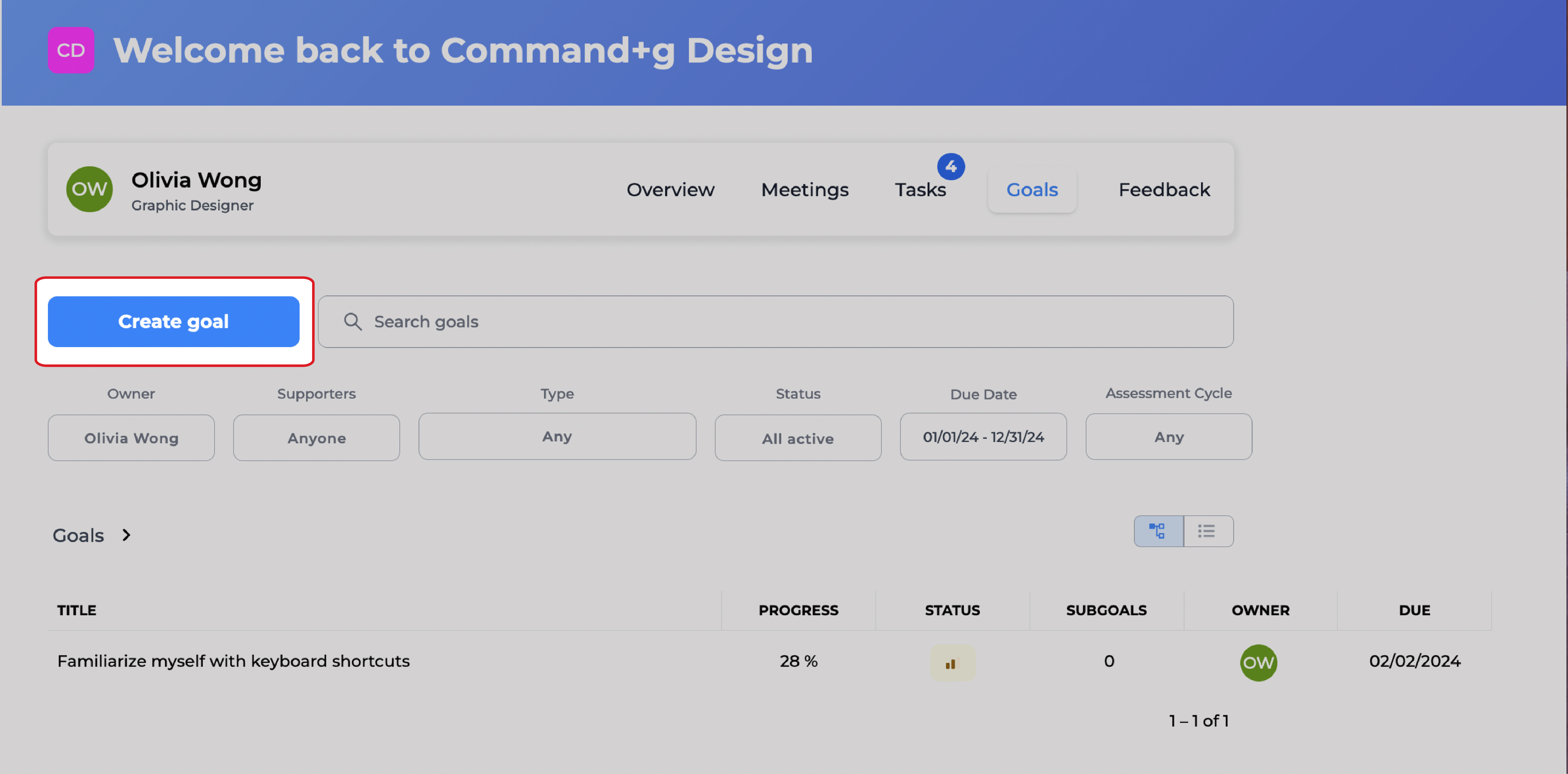
Task: Open the Supporters filter dropdown
Action: (x=316, y=438)
